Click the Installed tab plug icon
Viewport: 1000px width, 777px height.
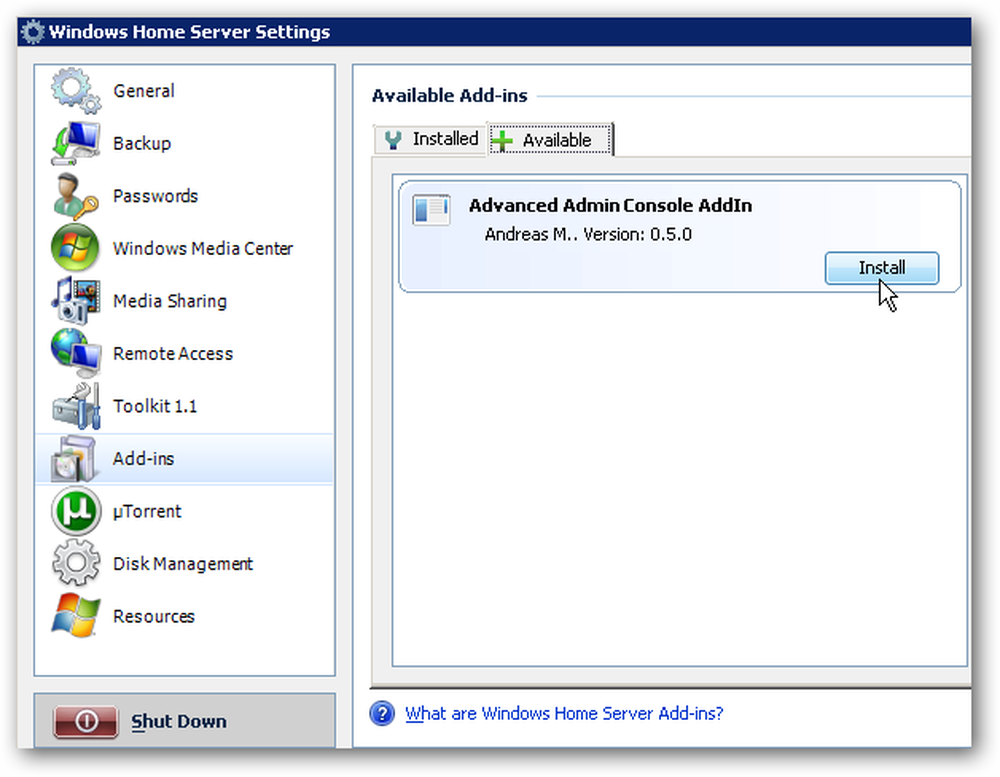click(x=393, y=140)
